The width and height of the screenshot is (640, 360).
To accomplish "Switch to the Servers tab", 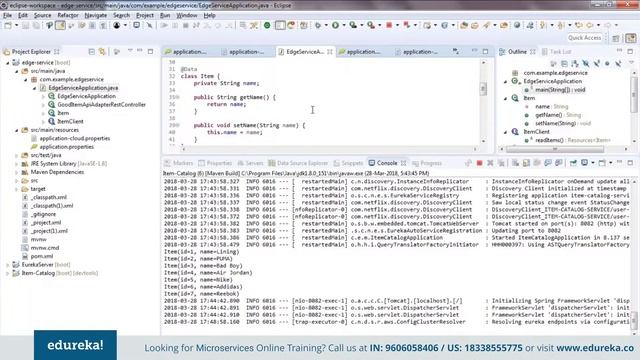I will [251, 163].
